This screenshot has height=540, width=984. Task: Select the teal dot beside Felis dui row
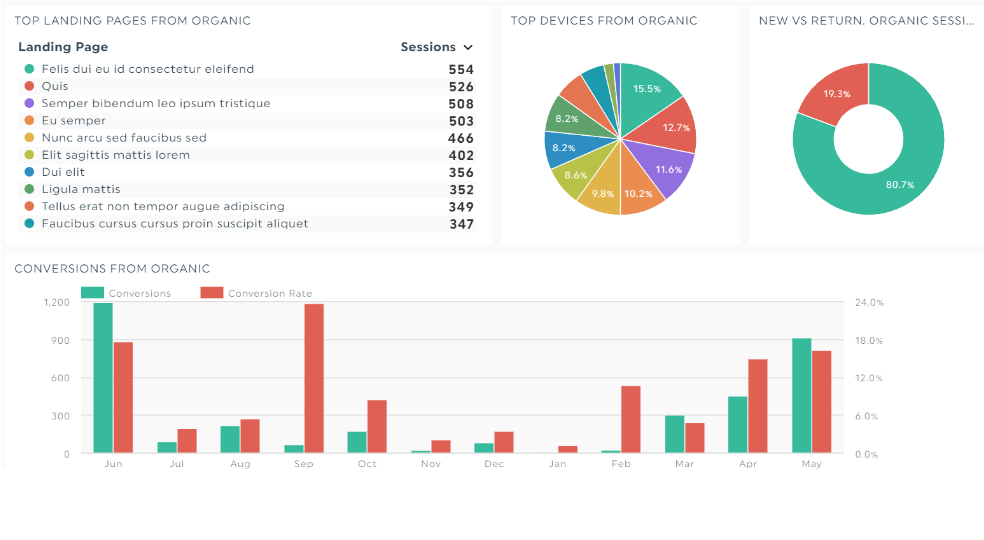point(29,69)
